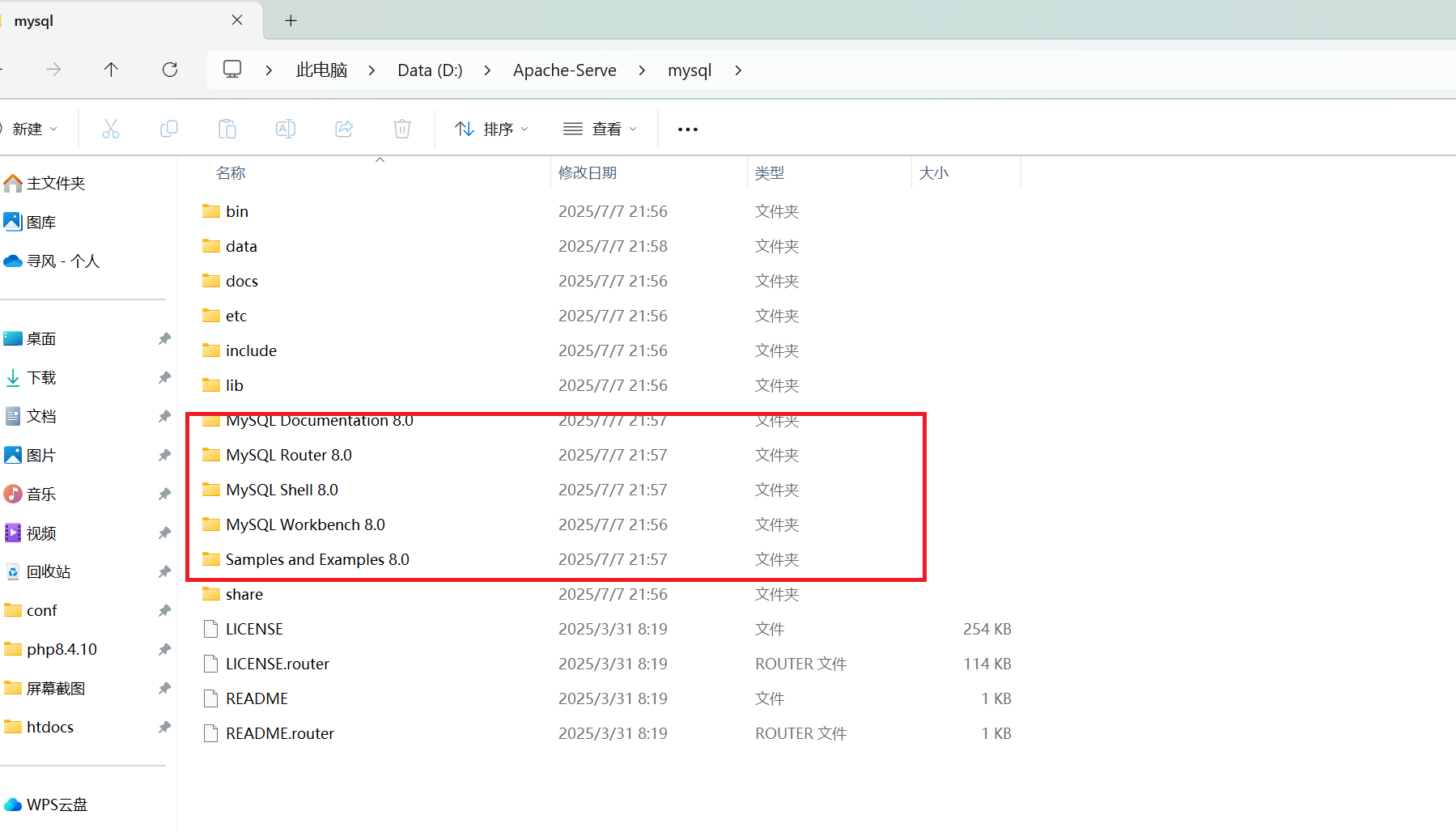The image size is (1456, 832).
Task: Click the Share icon in the toolbar
Action: tap(343, 128)
